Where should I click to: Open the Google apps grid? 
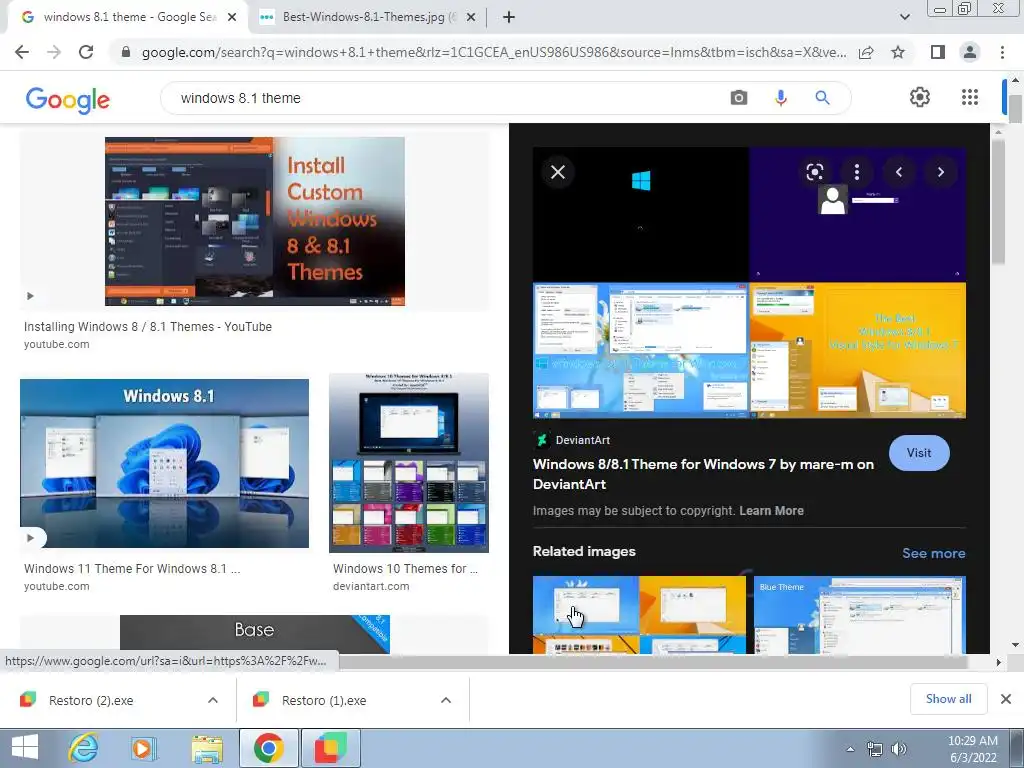(x=970, y=97)
